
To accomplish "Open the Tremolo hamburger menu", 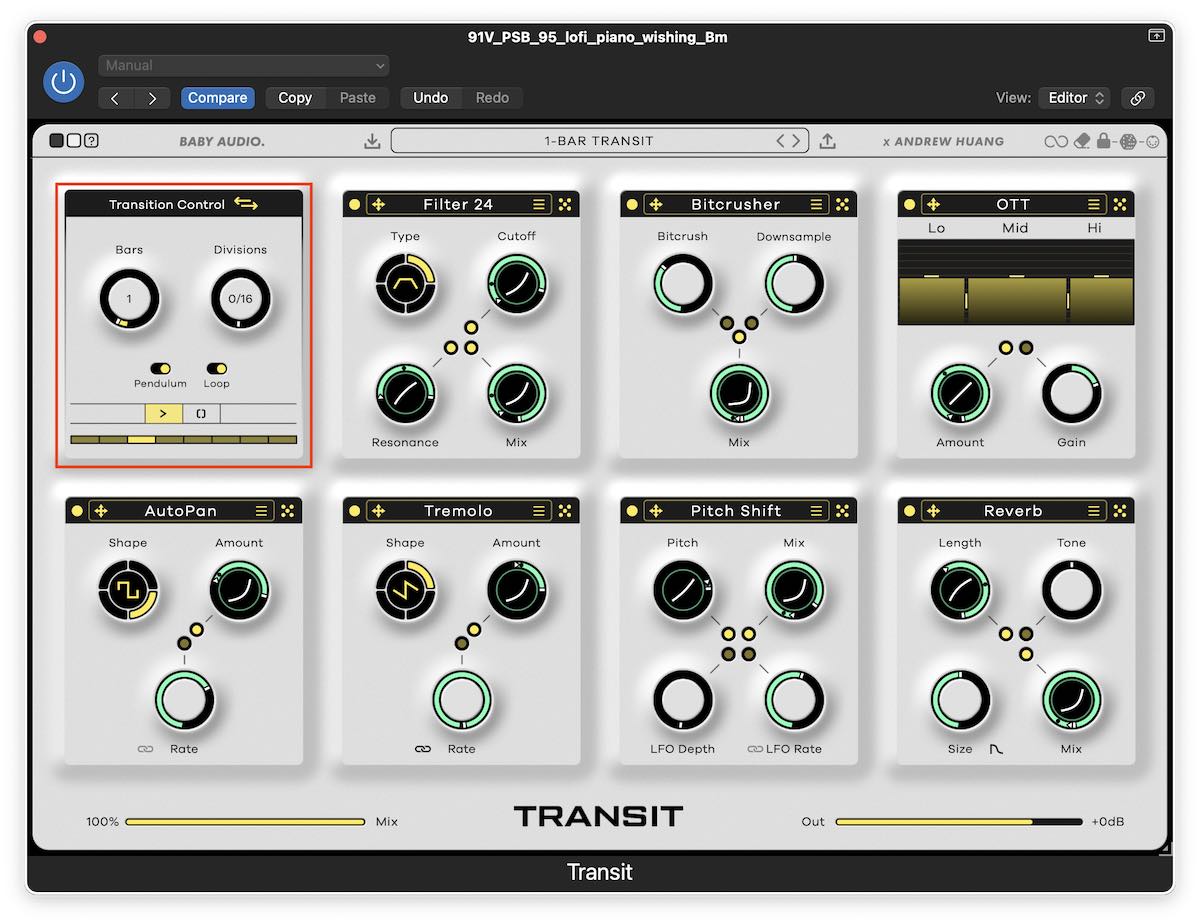I will (539, 511).
